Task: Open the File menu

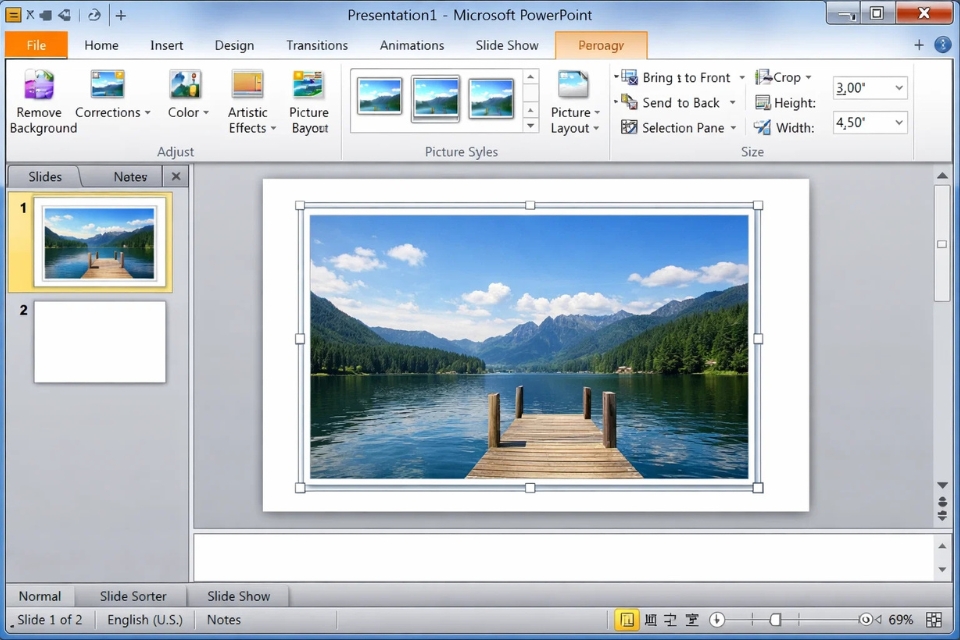Action: point(36,45)
